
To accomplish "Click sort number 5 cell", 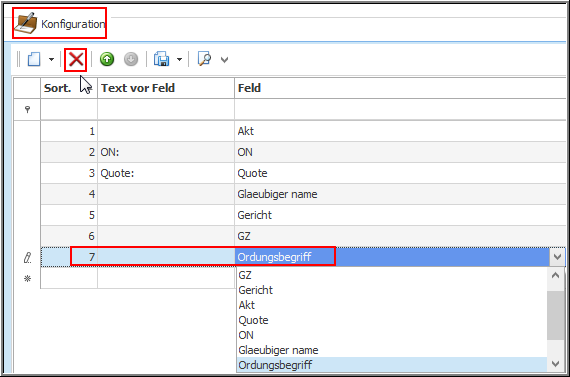I will [x=69, y=215].
